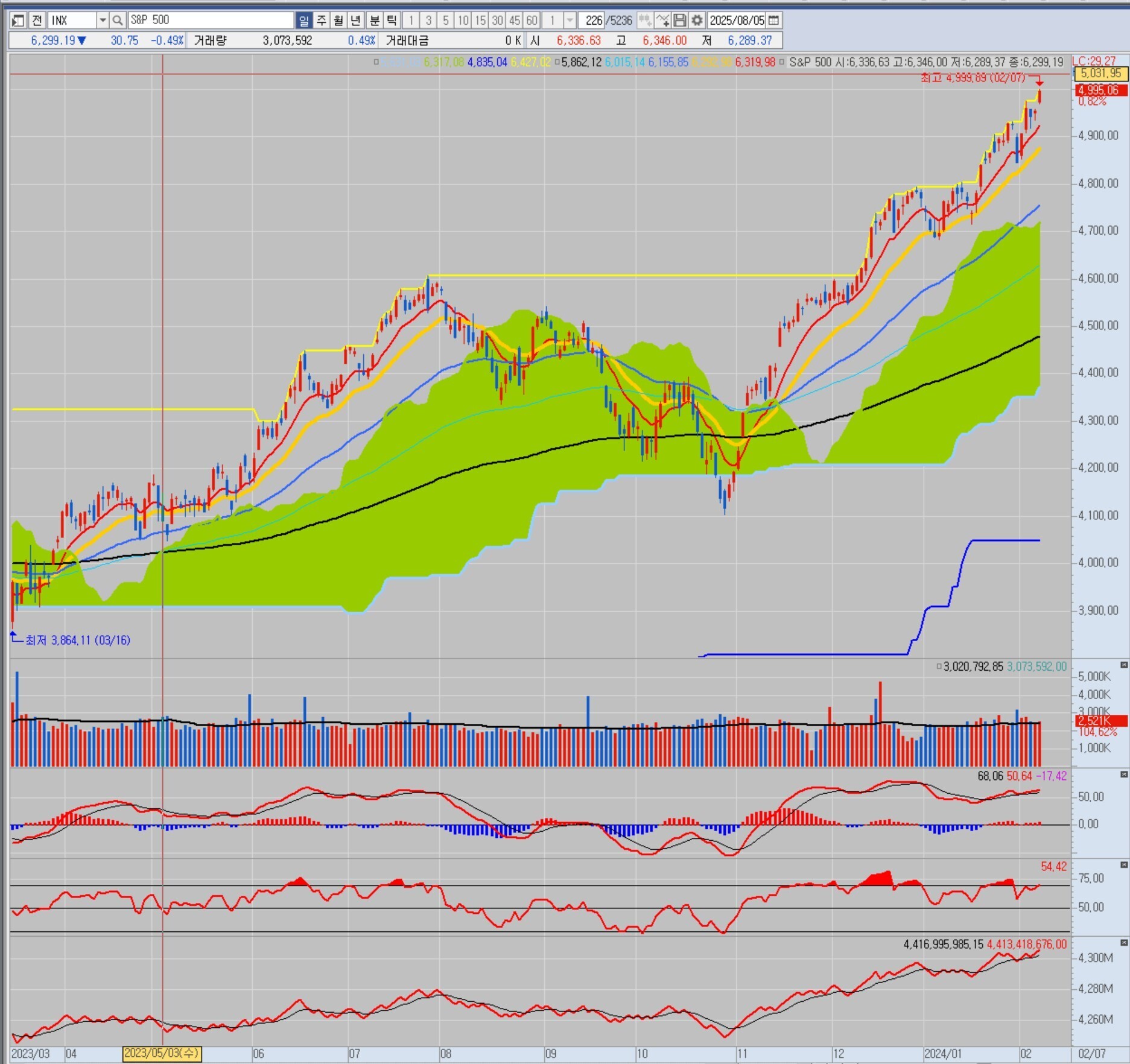Image resolution: width=1130 pixels, height=1064 pixels.
Task: Choose the 1 interval preset button
Action: 411,21
